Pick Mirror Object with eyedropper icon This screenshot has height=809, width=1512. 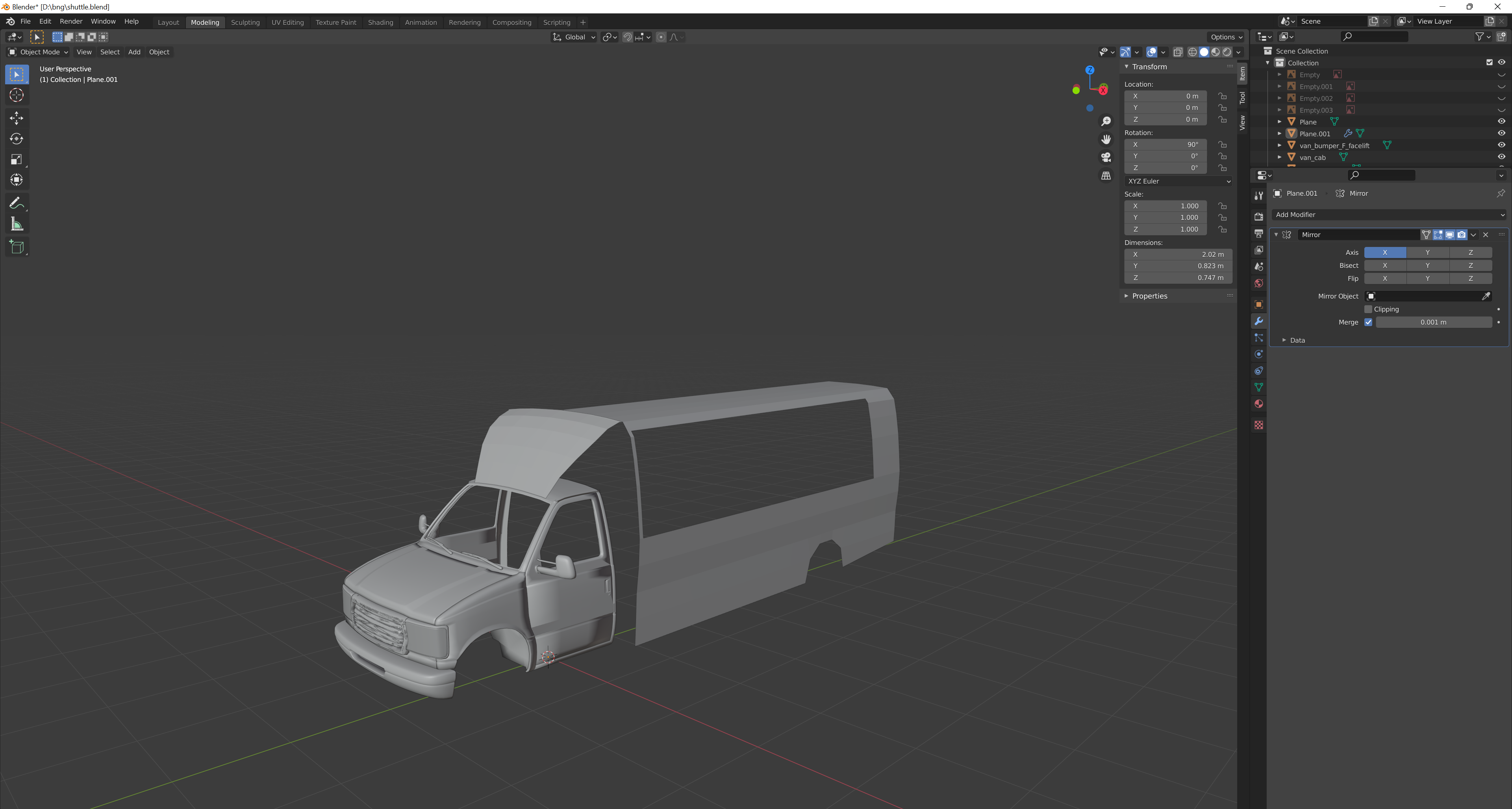tap(1486, 297)
